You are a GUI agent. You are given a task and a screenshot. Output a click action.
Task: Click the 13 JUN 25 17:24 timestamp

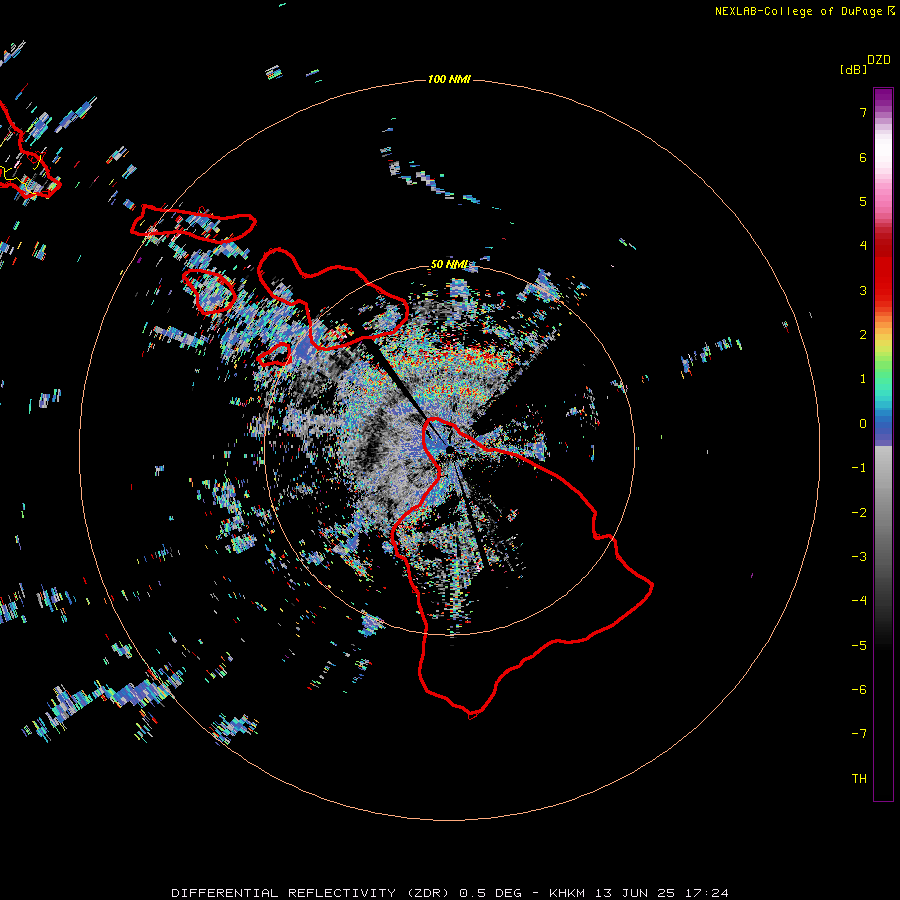(662, 893)
